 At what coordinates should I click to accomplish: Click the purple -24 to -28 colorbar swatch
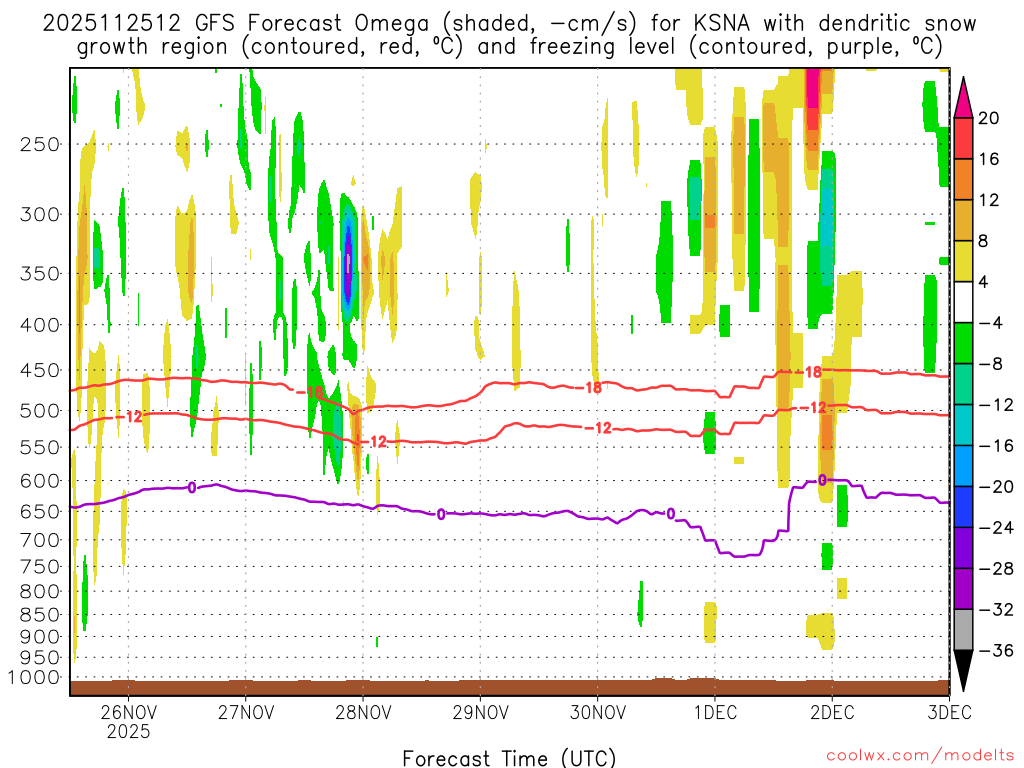pyautogui.click(x=963, y=548)
